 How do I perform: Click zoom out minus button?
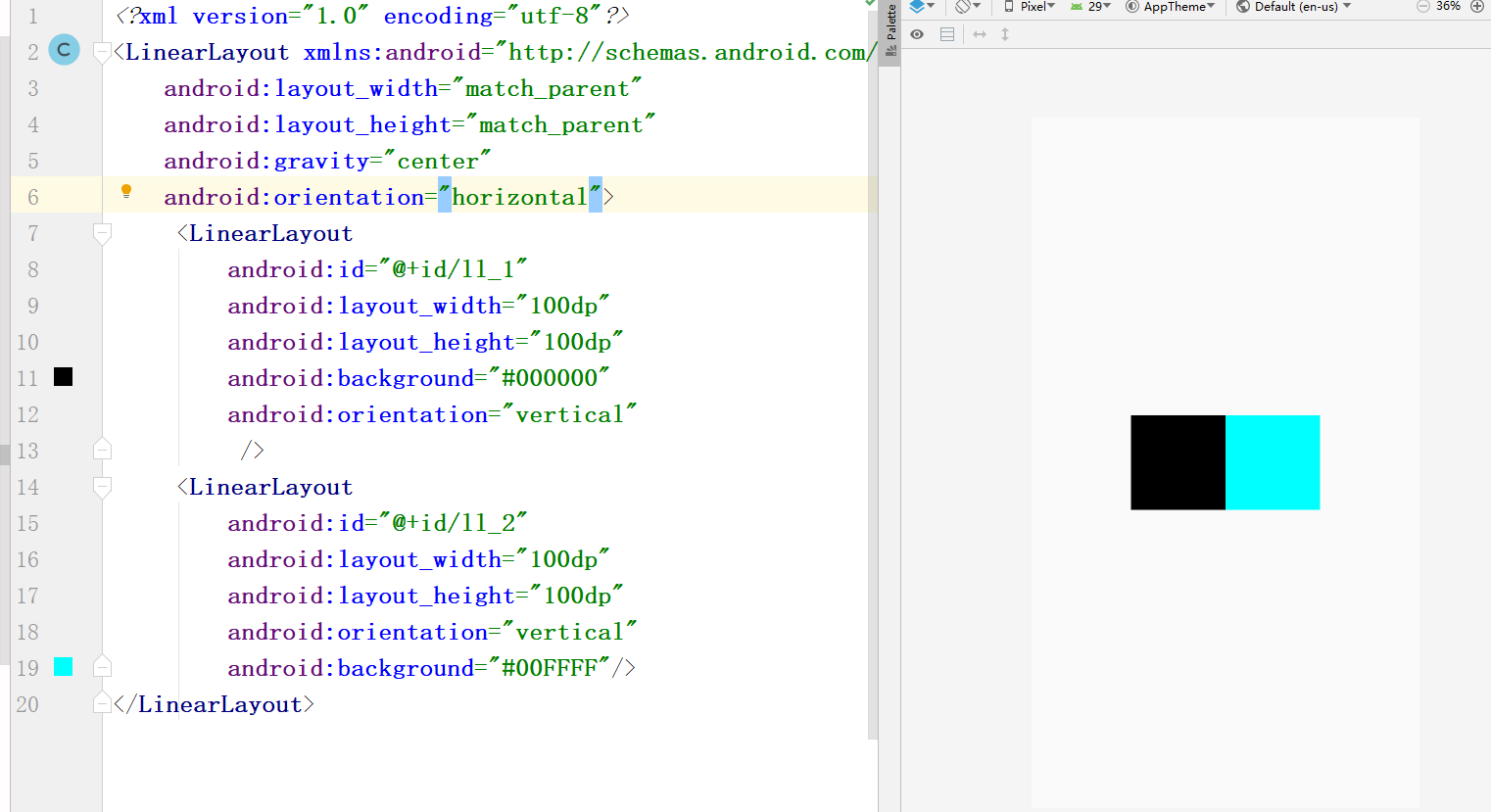click(x=1421, y=6)
